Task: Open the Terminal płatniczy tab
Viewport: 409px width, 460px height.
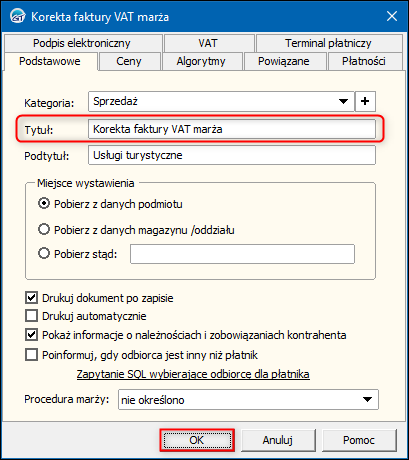Action: click(x=328, y=43)
